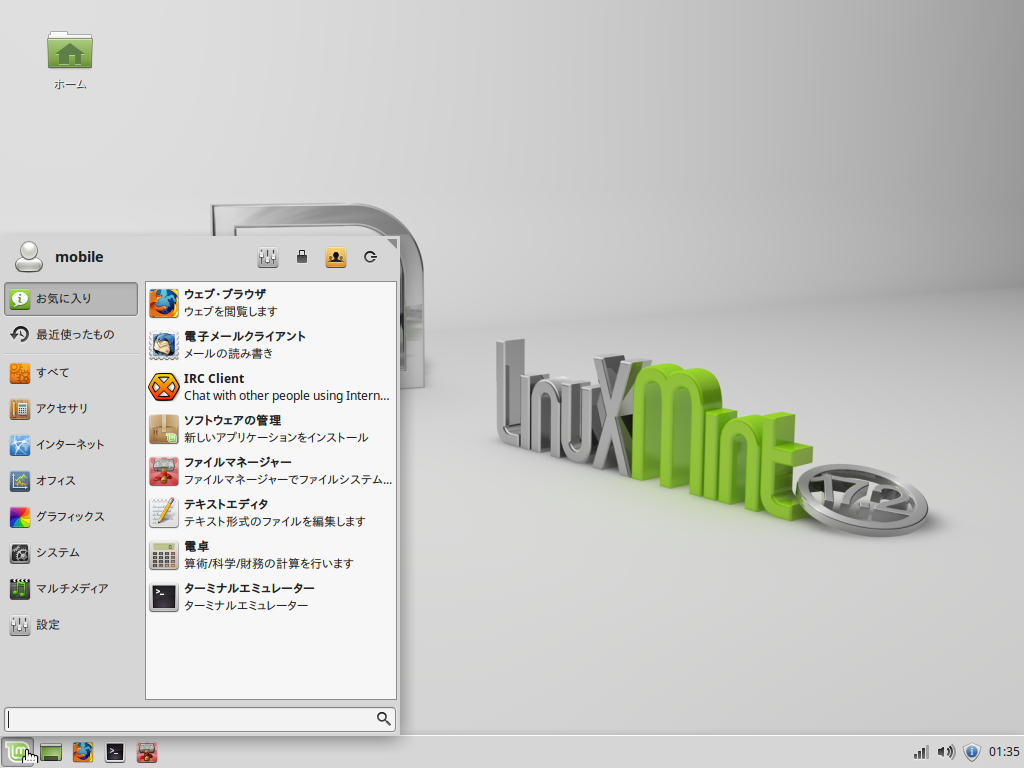
Task: Open ソフトウェアの管理 software manager
Action: point(271,429)
